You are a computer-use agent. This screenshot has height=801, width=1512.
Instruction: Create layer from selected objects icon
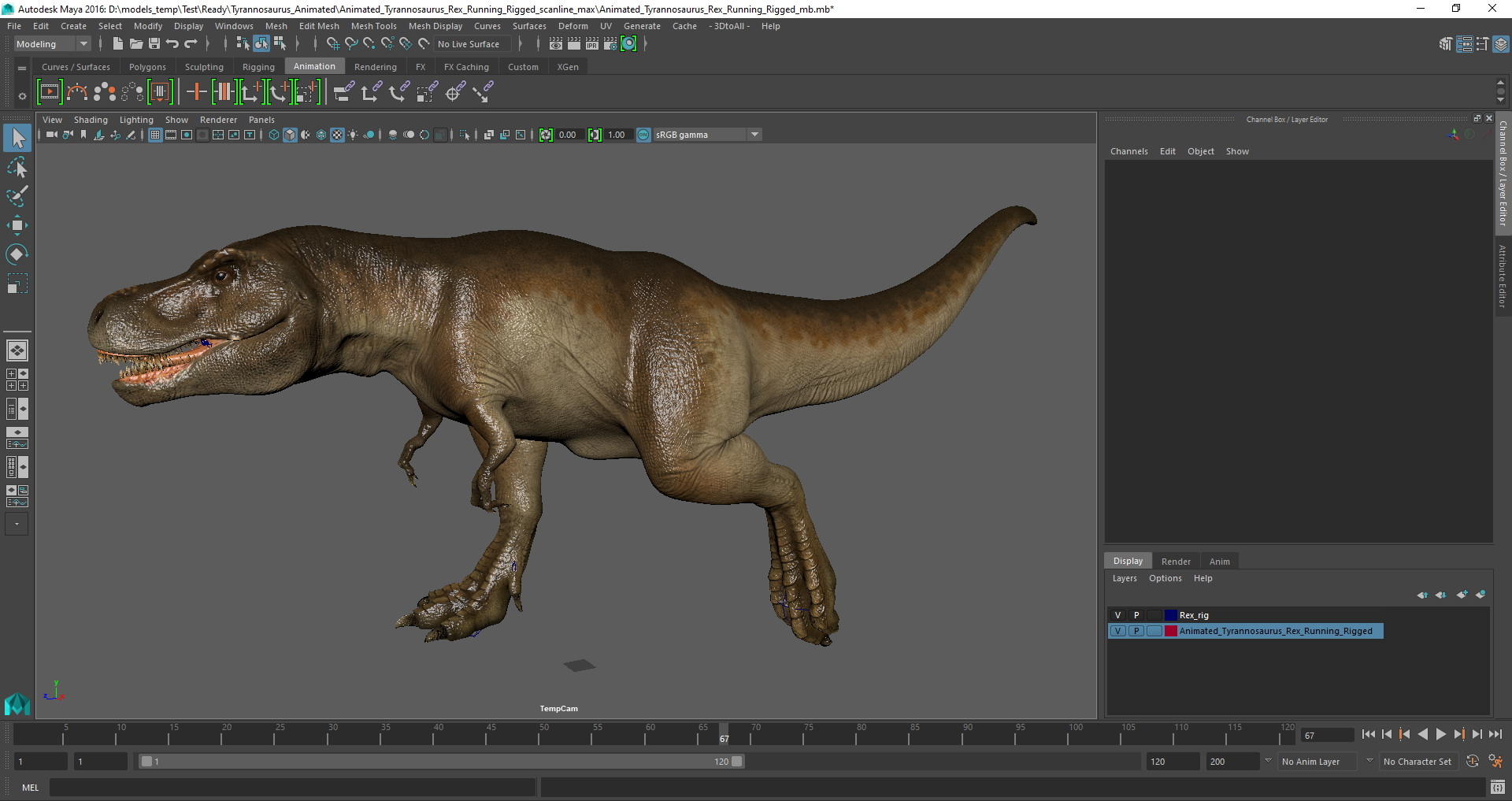click(x=1480, y=595)
